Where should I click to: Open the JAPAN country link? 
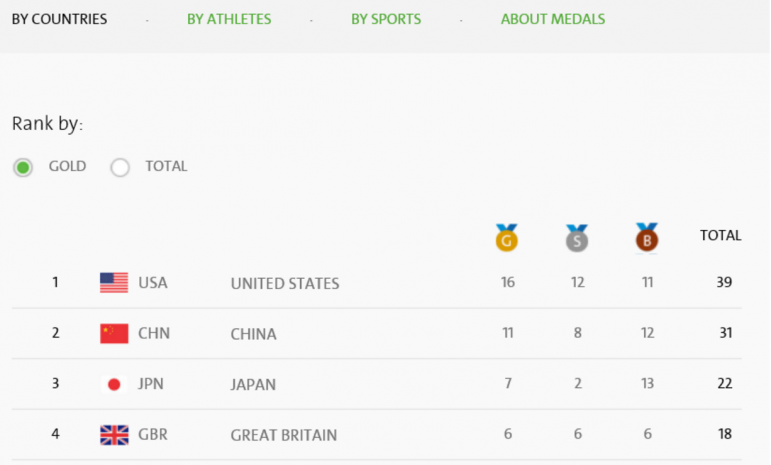(253, 384)
